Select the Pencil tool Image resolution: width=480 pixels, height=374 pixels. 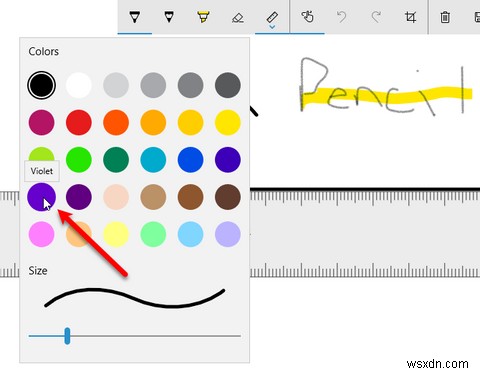[x=169, y=17]
